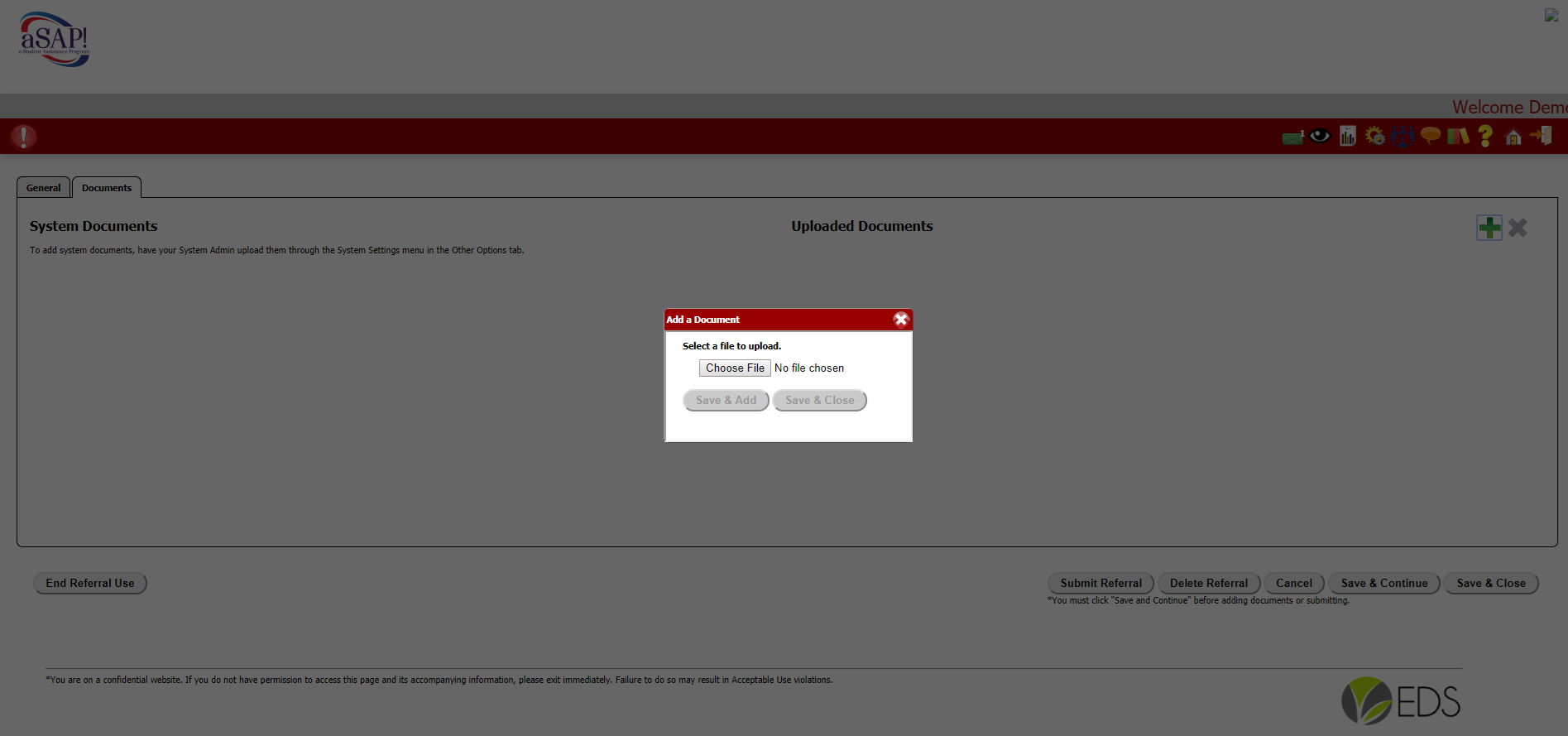Open the green envelope messages icon
The height and width of the screenshot is (736, 1568).
click(x=1292, y=137)
